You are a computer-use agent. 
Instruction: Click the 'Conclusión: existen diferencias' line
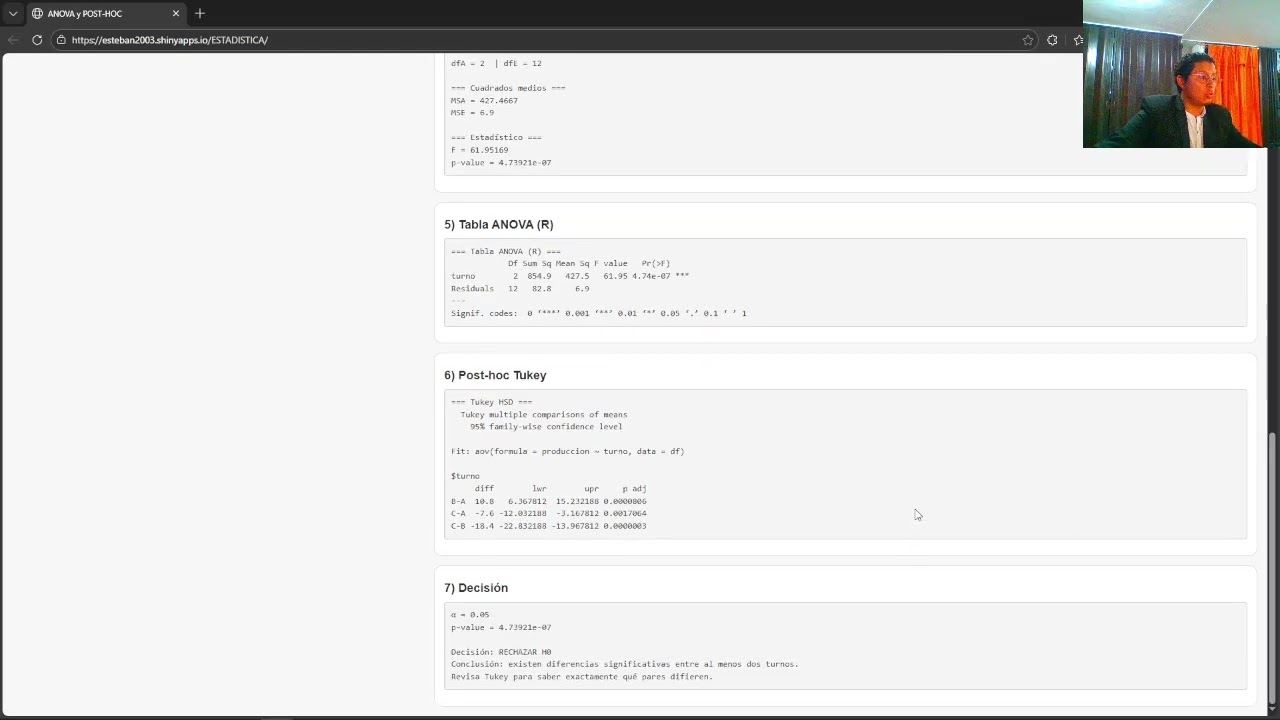click(624, 664)
